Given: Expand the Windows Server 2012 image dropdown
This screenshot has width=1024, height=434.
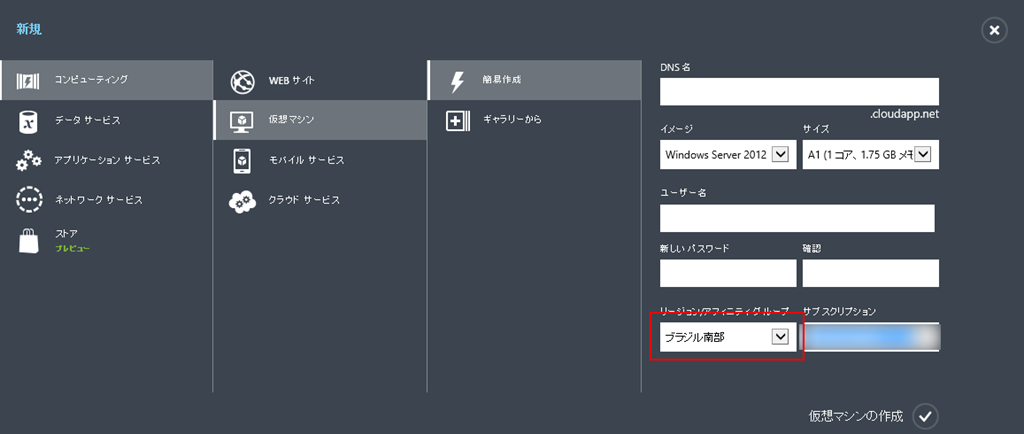Looking at the screenshot, I should pos(781,154).
